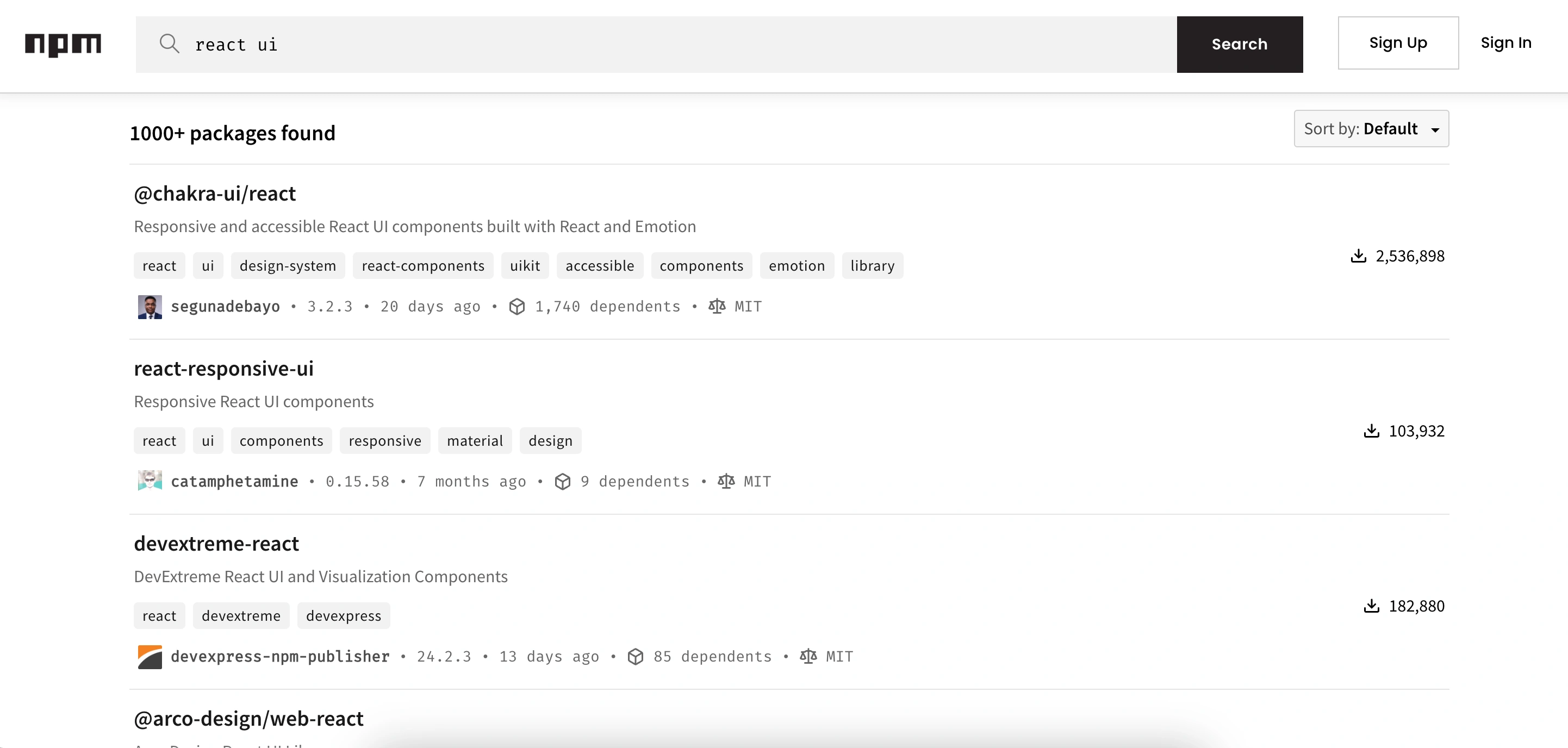Click the react-responsive-ui package link

point(224,367)
